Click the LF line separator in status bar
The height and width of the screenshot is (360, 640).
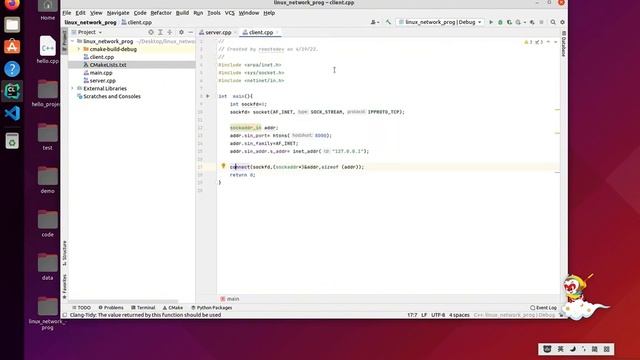[x=424, y=315]
